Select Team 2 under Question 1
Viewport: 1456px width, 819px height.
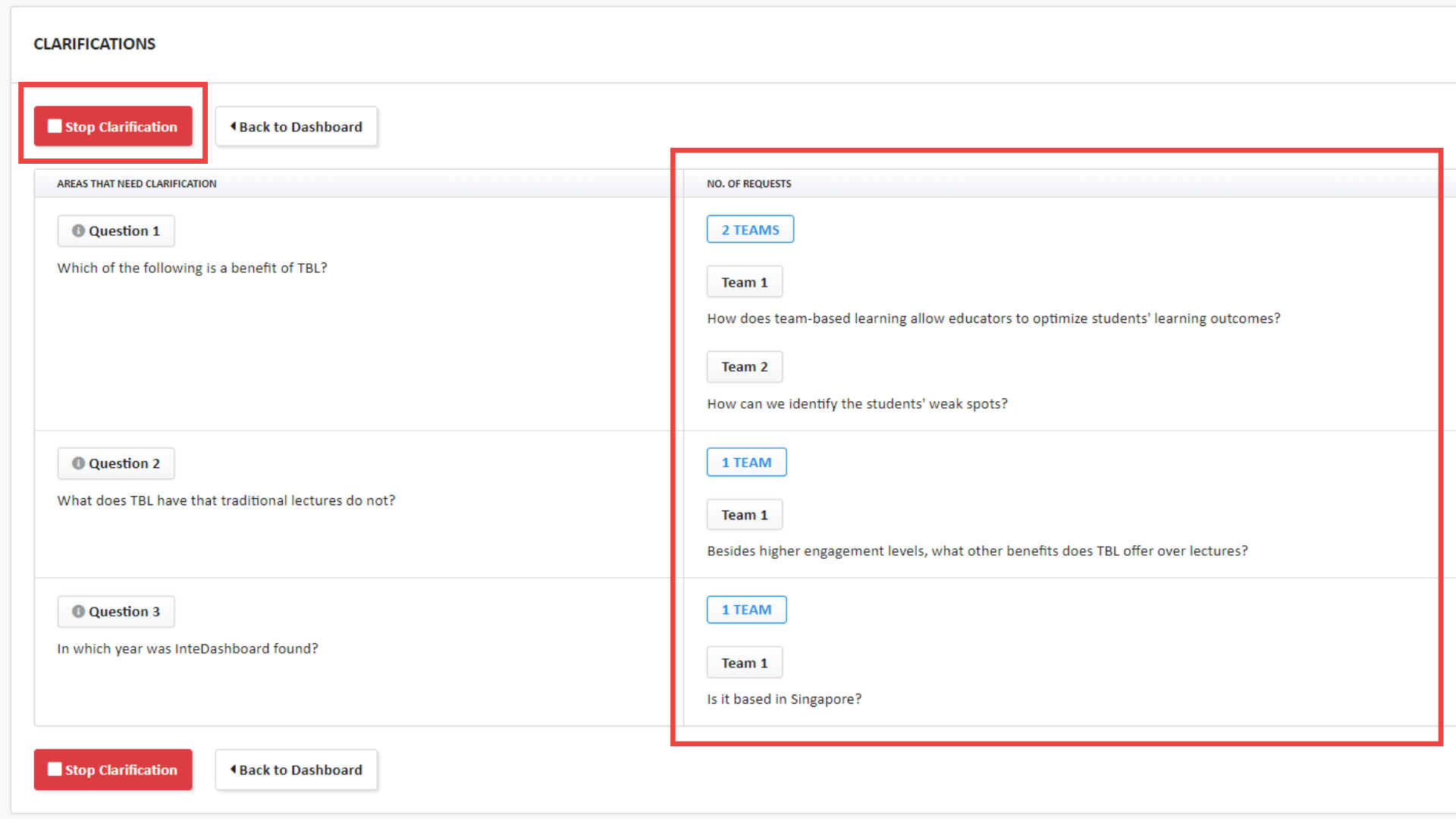[744, 366]
